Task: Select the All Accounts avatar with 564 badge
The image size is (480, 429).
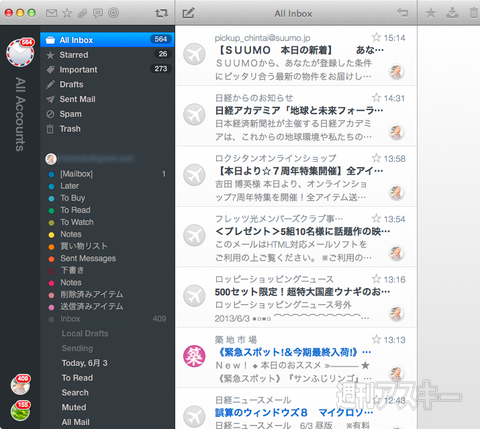Action: pyautogui.click(x=20, y=52)
